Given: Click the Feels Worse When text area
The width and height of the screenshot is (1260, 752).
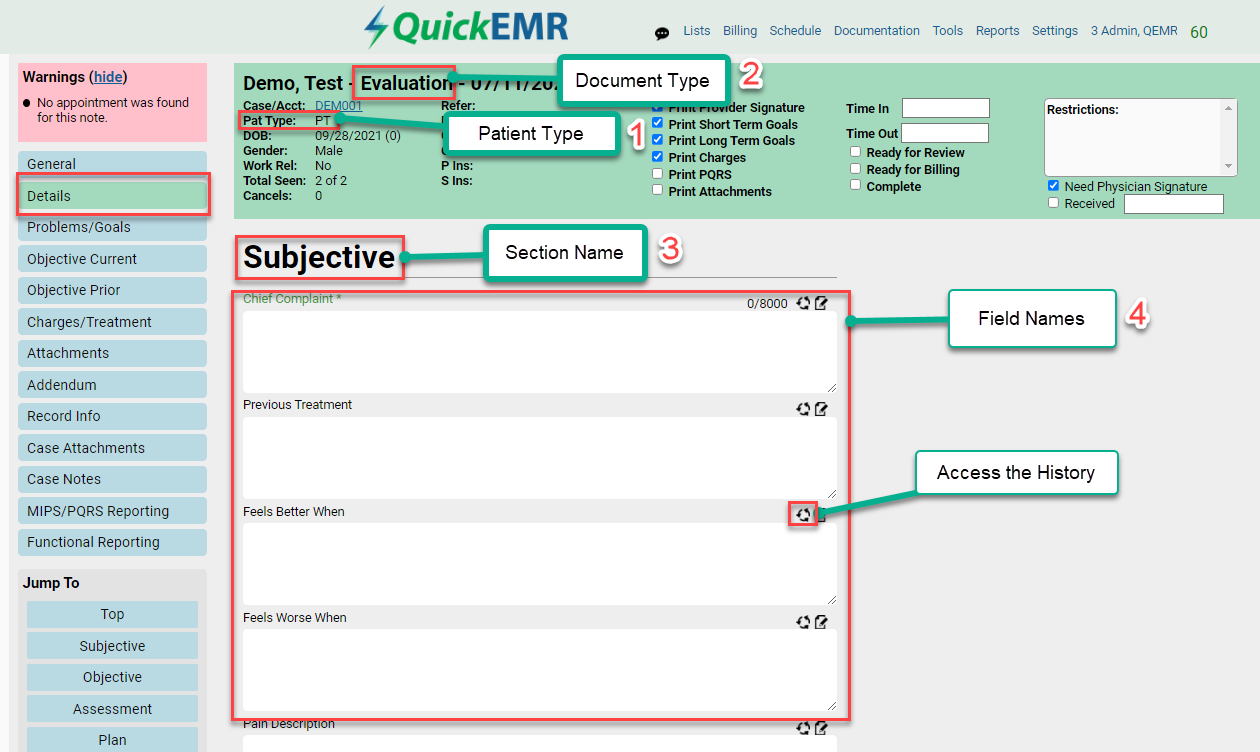Looking at the screenshot, I should point(540,670).
